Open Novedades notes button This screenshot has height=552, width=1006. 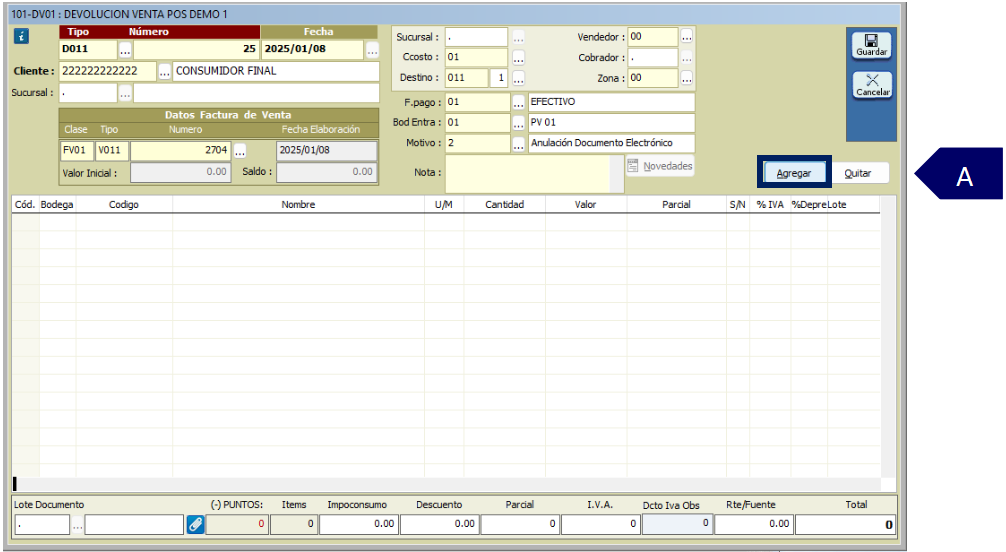click(660, 166)
